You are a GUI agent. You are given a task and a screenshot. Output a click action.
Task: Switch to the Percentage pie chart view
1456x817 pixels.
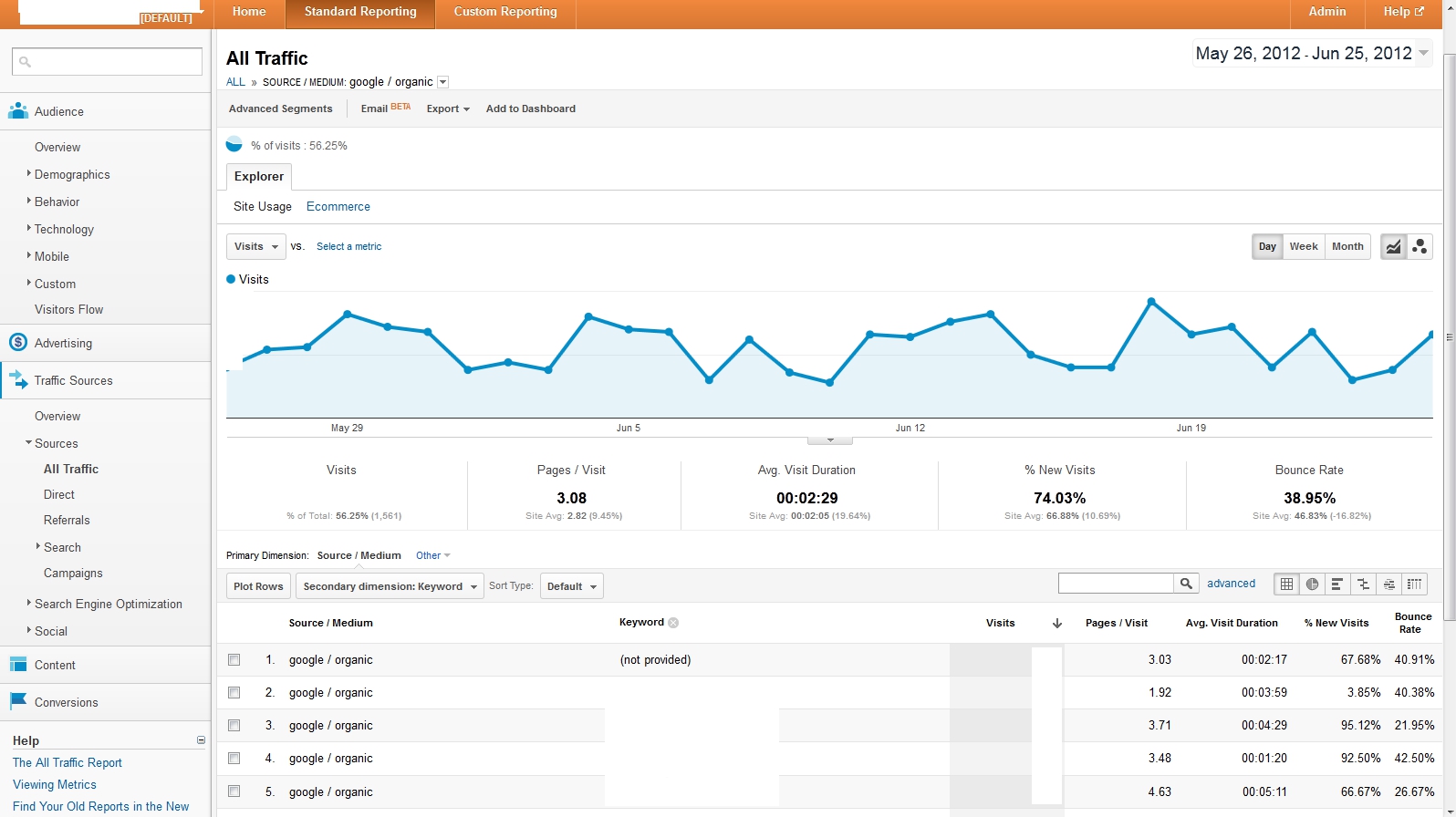(x=1312, y=584)
